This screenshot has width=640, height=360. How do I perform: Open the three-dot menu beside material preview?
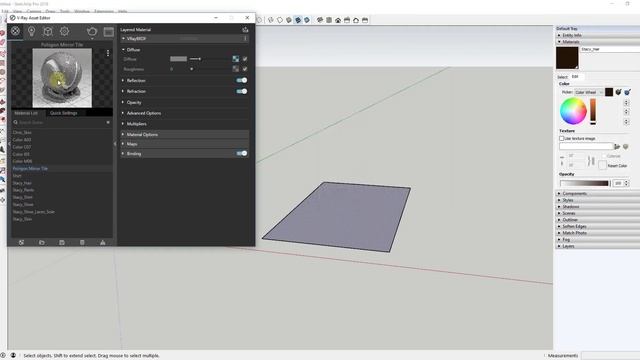[x=108, y=53]
